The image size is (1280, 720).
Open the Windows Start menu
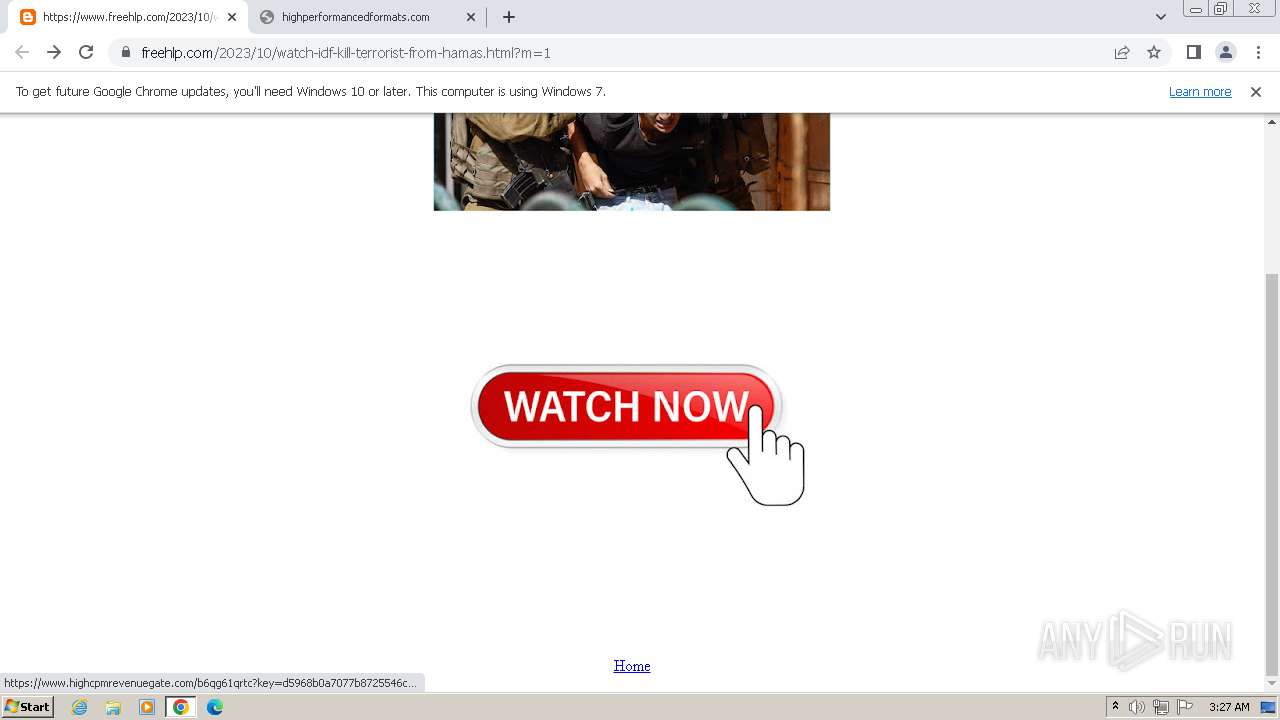click(x=27, y=707)
